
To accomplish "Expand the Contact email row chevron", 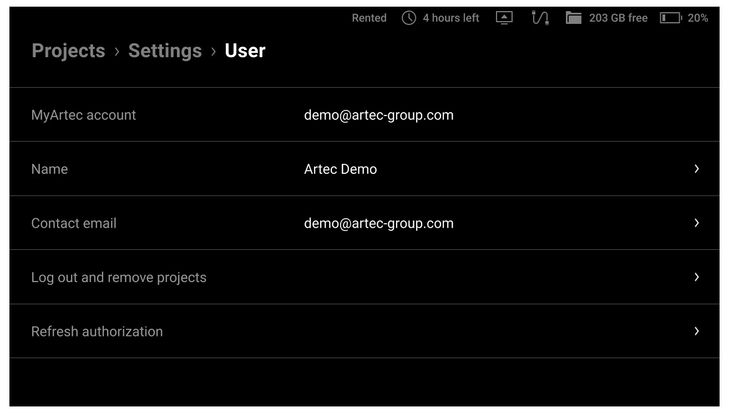I will pyautogui.click(x=697, y=223).
